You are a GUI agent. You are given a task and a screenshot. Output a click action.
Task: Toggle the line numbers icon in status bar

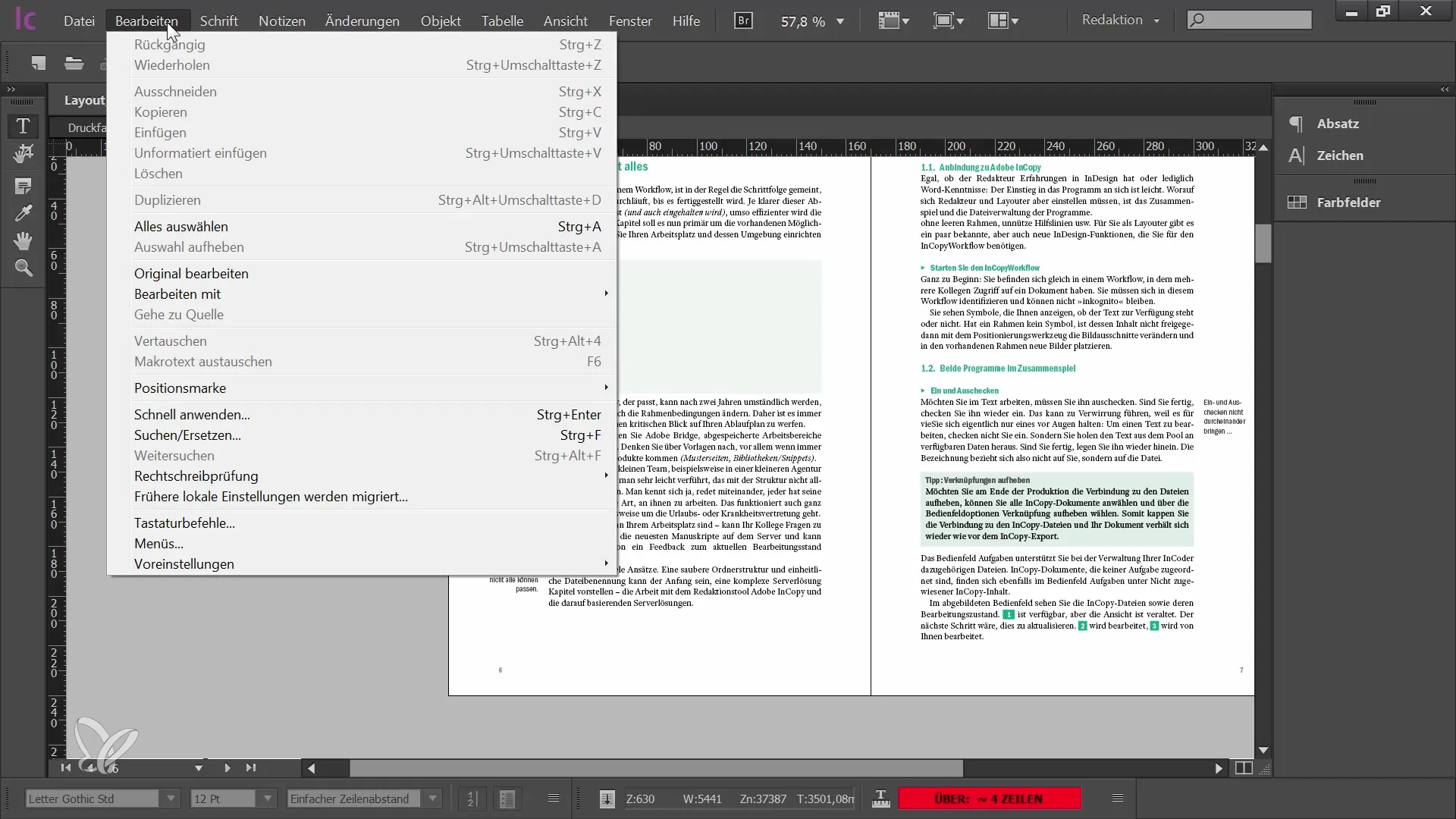coord(472,799)
